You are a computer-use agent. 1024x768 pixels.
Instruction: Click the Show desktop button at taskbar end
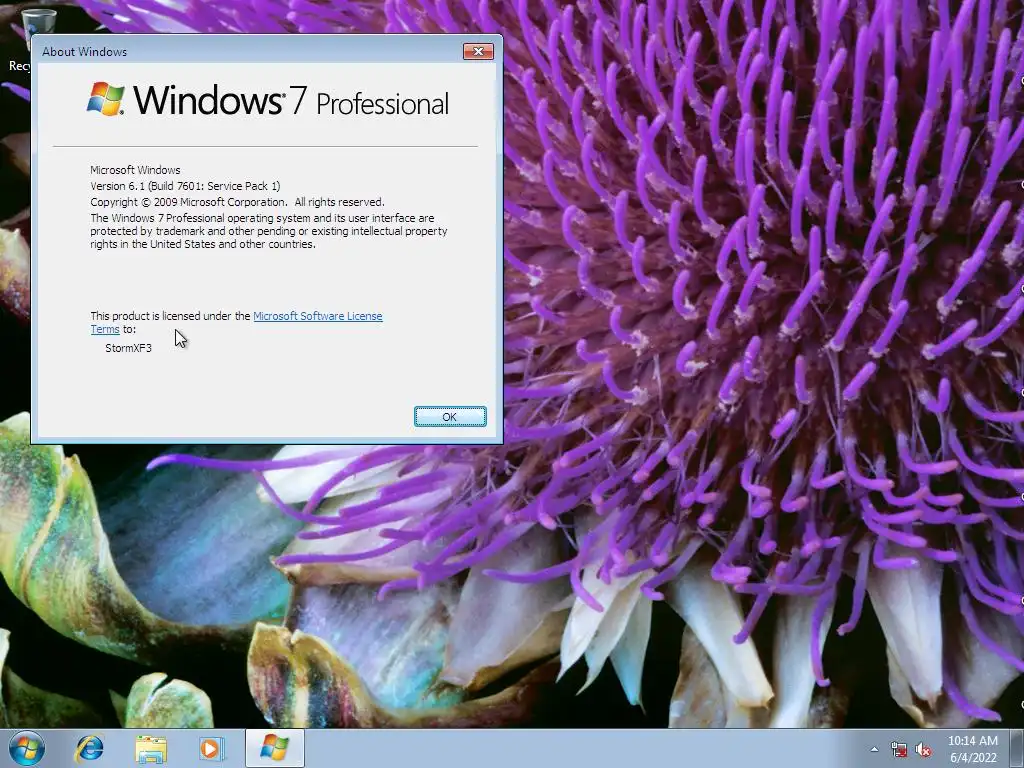coord(1017,748)
